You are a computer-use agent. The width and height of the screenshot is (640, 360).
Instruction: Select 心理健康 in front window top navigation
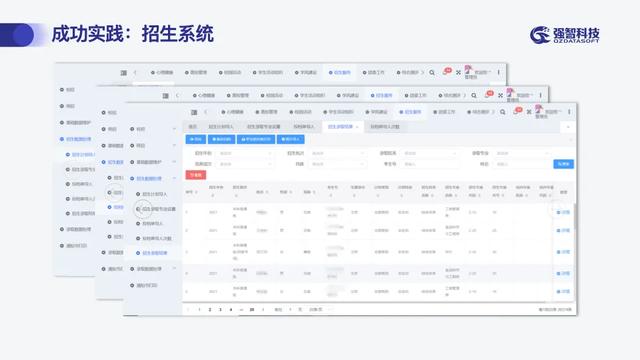(x=232, y=112)
